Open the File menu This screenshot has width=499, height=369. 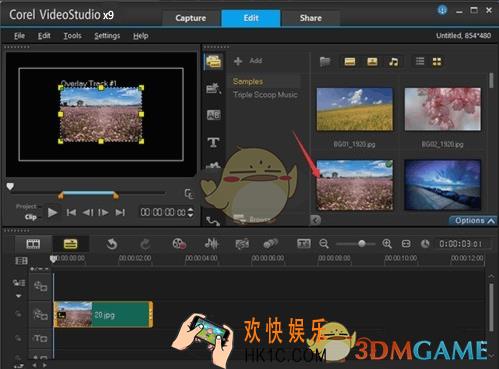coord(19,36)
